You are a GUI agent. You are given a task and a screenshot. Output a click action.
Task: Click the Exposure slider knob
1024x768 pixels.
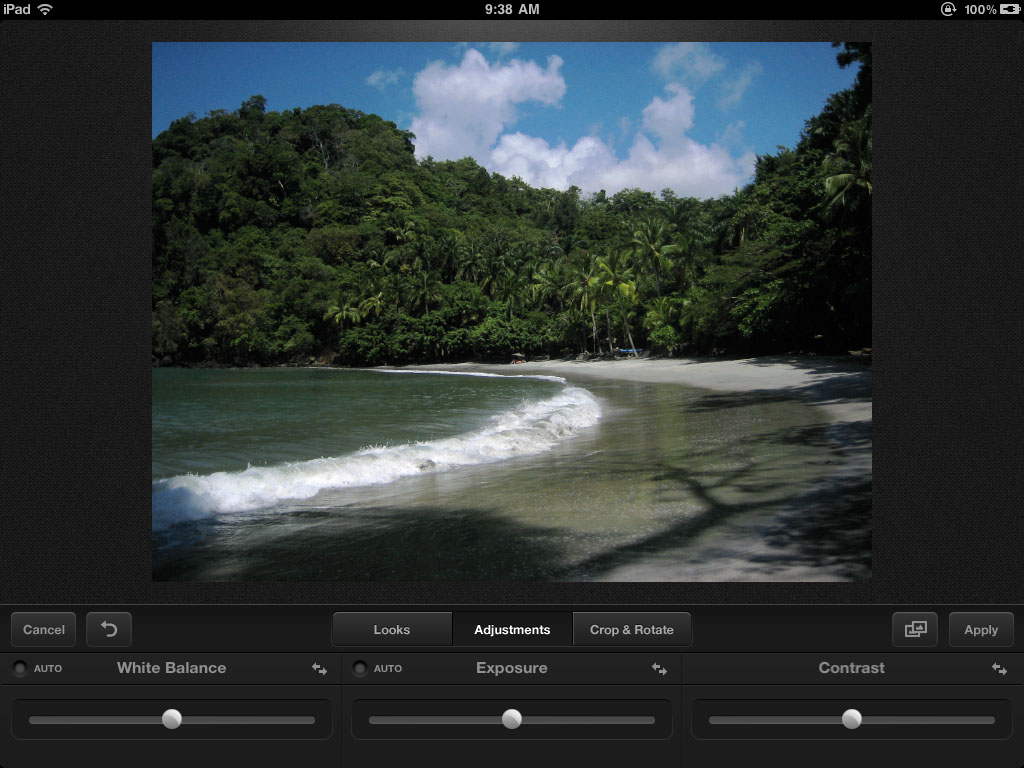(512, 719)
